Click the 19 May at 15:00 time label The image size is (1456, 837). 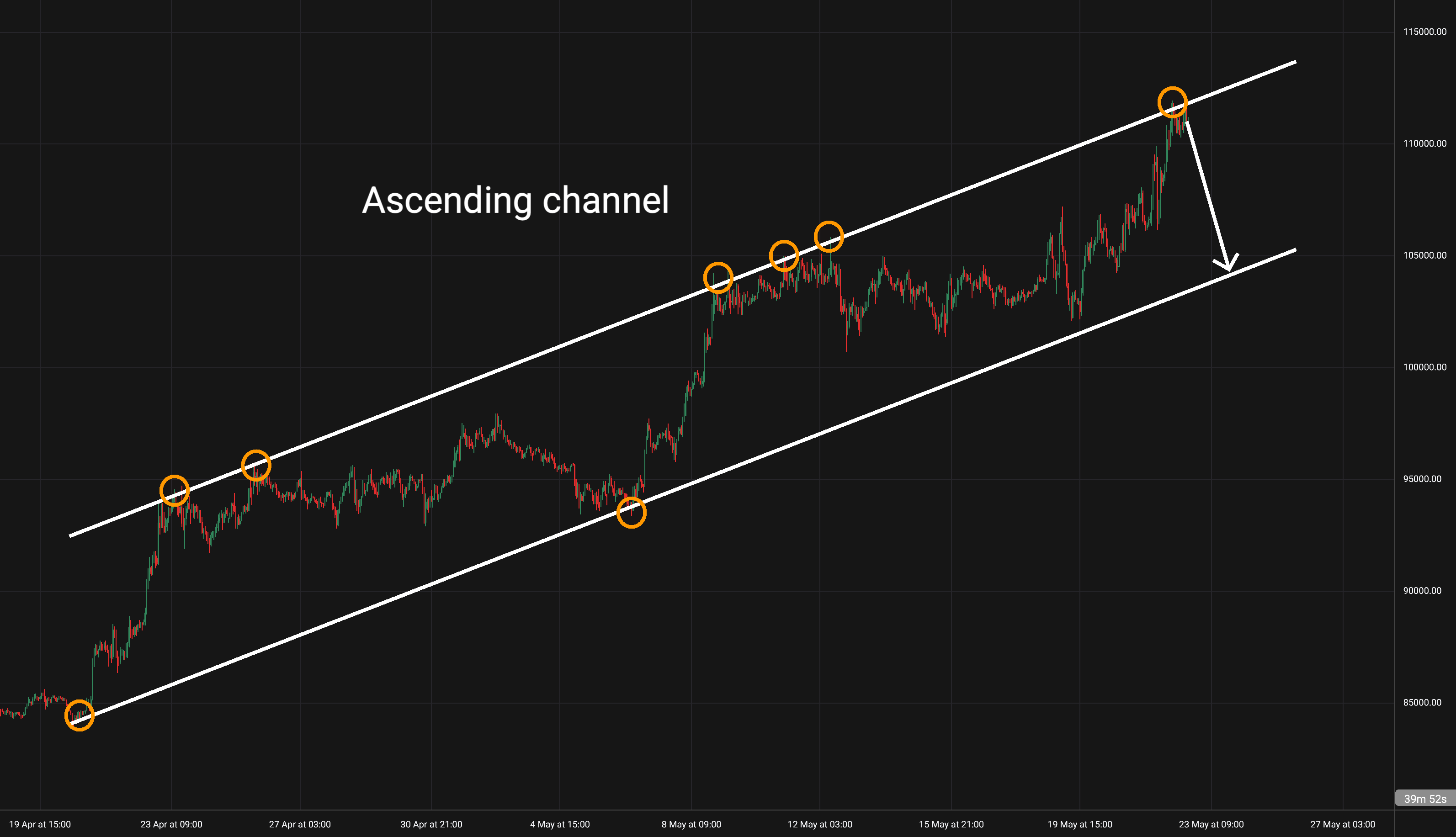point(1080,824)
